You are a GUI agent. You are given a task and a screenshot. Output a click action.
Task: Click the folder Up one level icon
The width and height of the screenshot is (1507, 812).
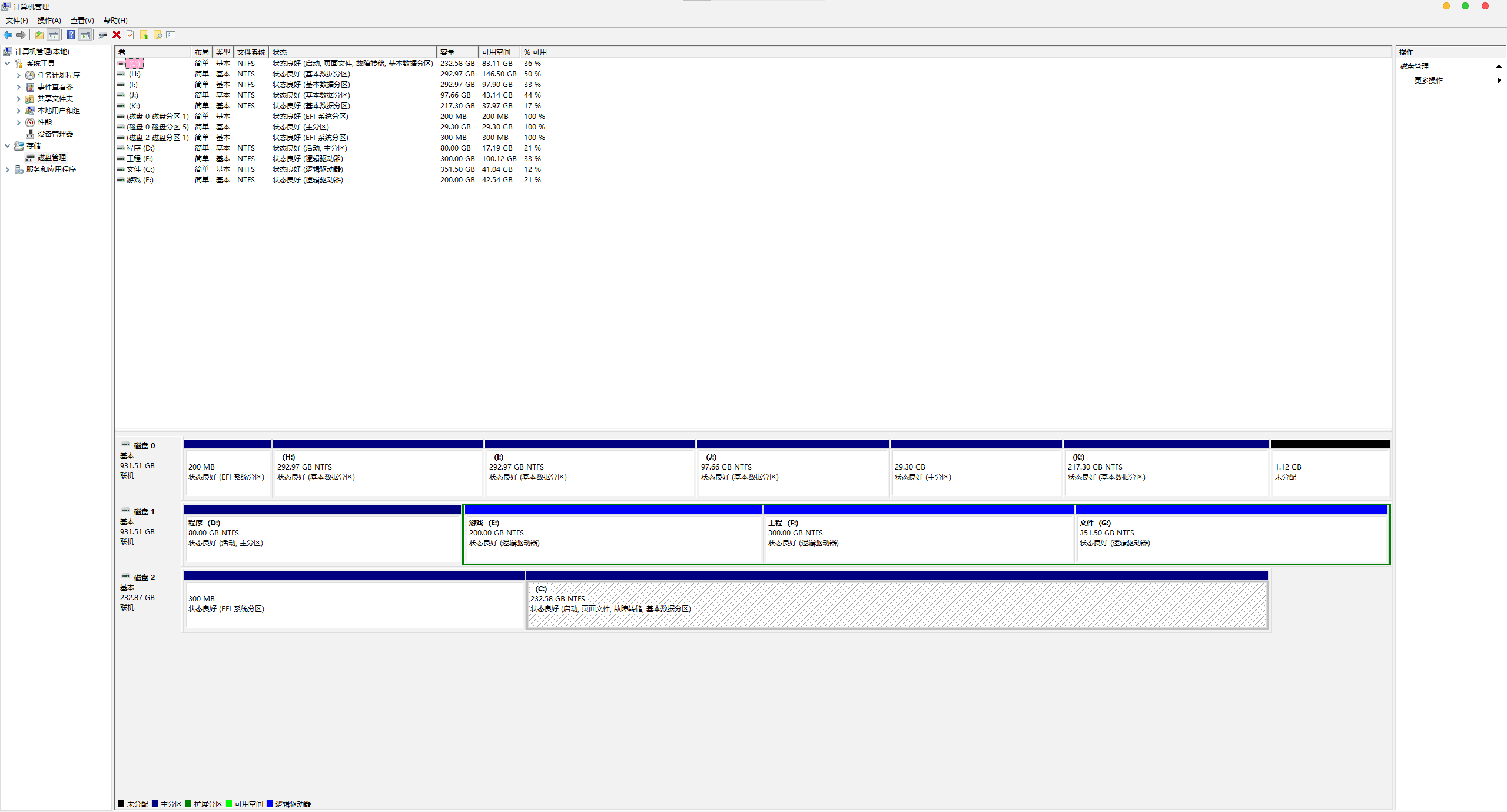(39, 35)
